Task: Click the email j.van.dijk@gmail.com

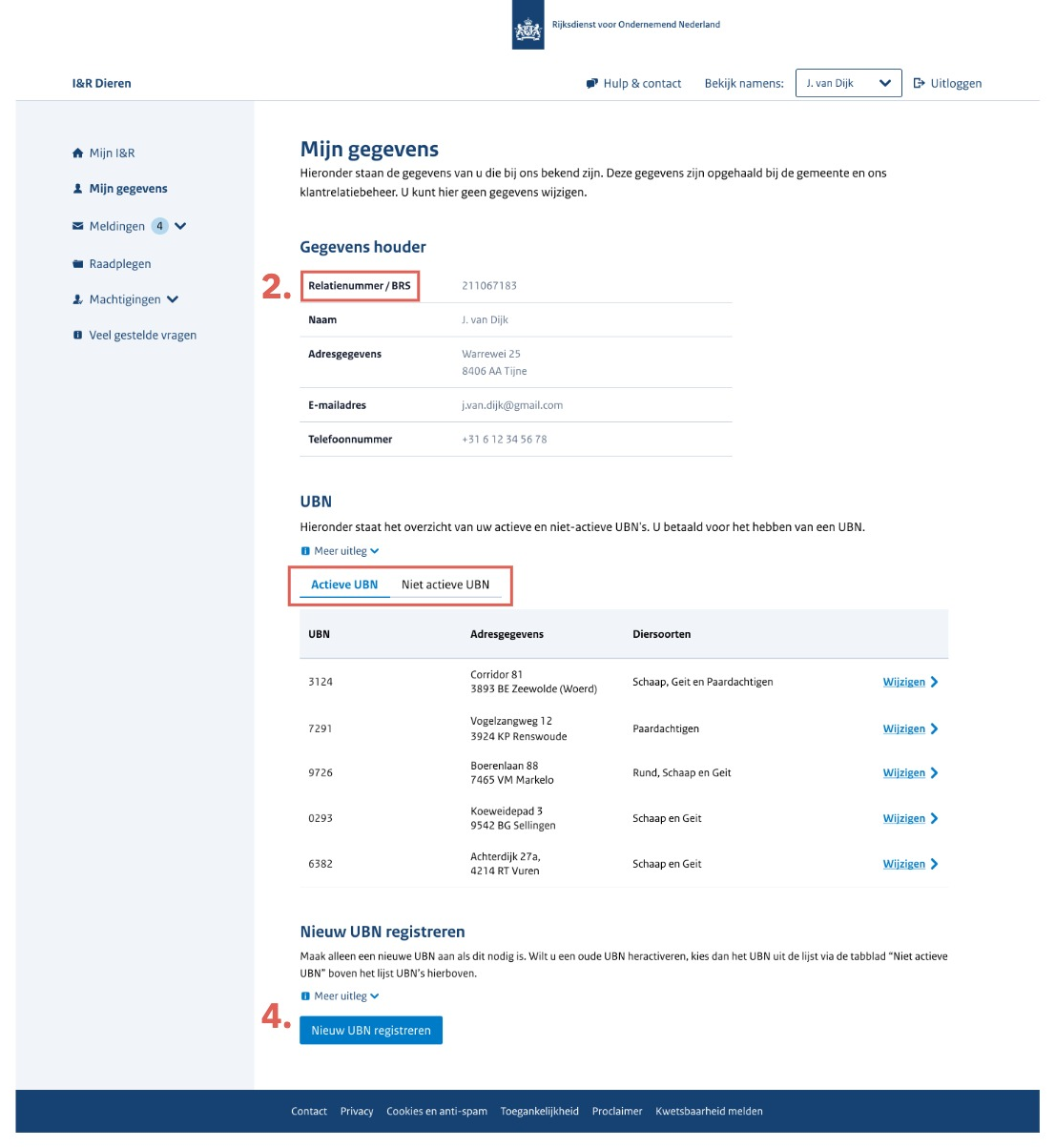Action: [x=512, y=405]
